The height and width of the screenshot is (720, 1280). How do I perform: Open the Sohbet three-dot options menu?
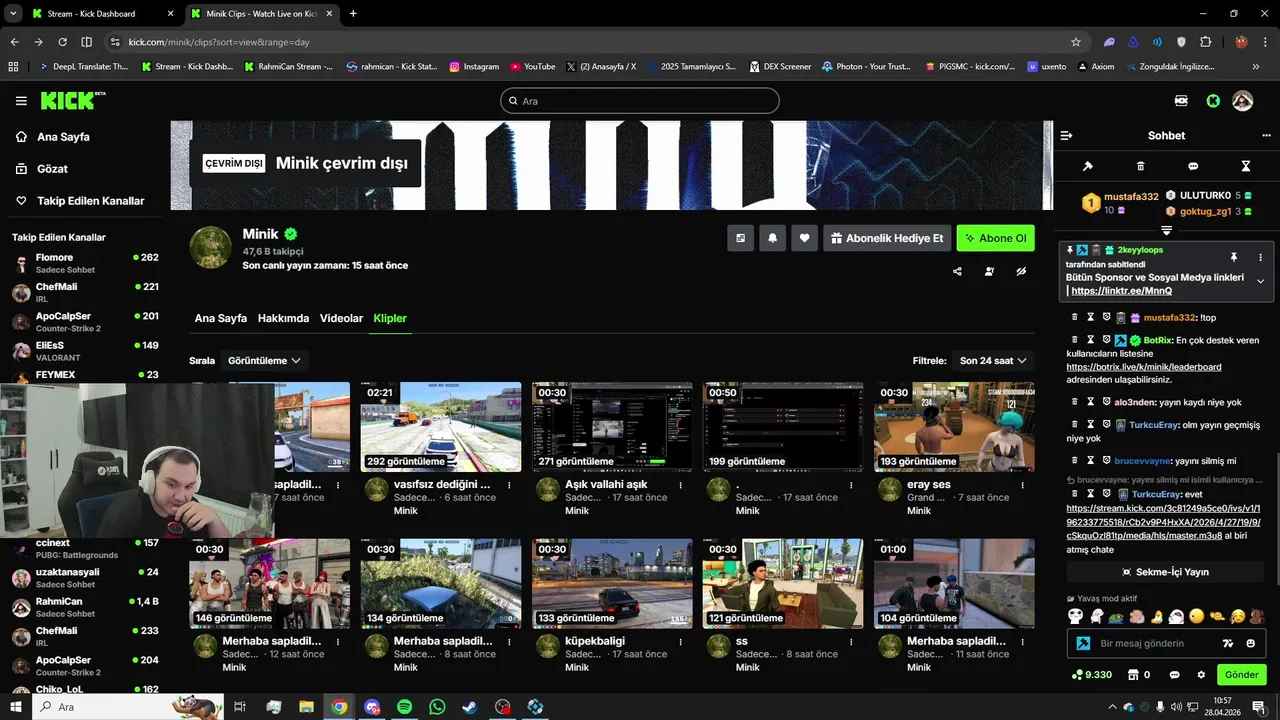click(1265, 135)
